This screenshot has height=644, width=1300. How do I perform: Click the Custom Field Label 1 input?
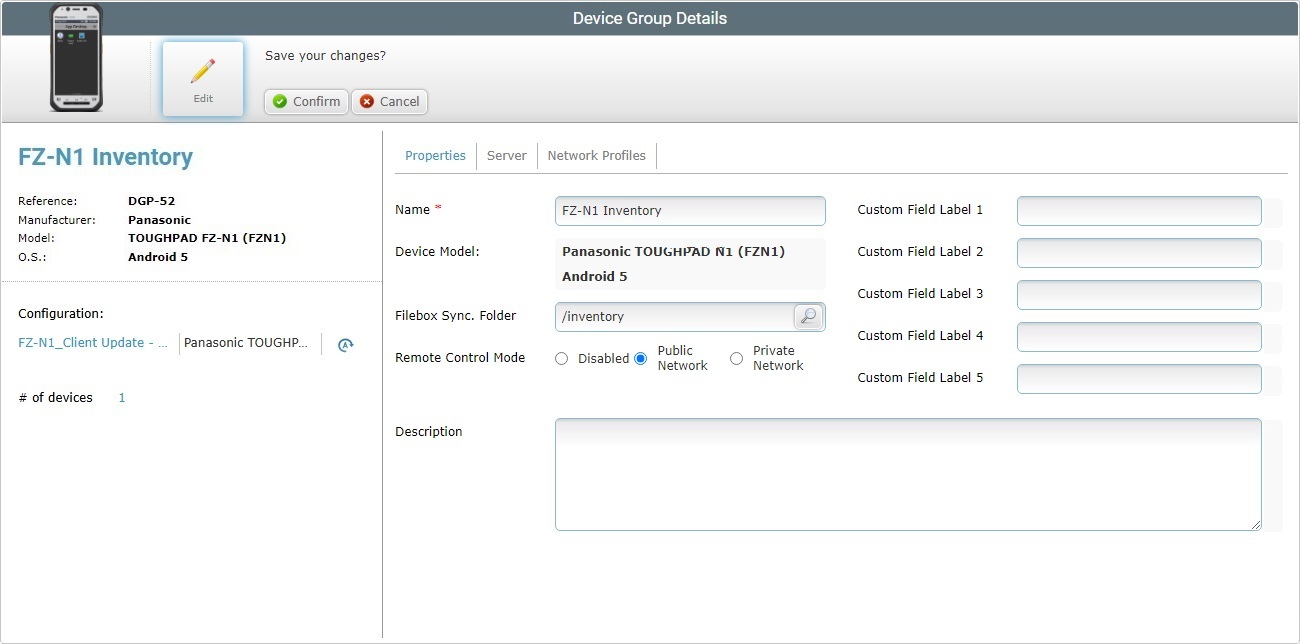click(1139, 210)
